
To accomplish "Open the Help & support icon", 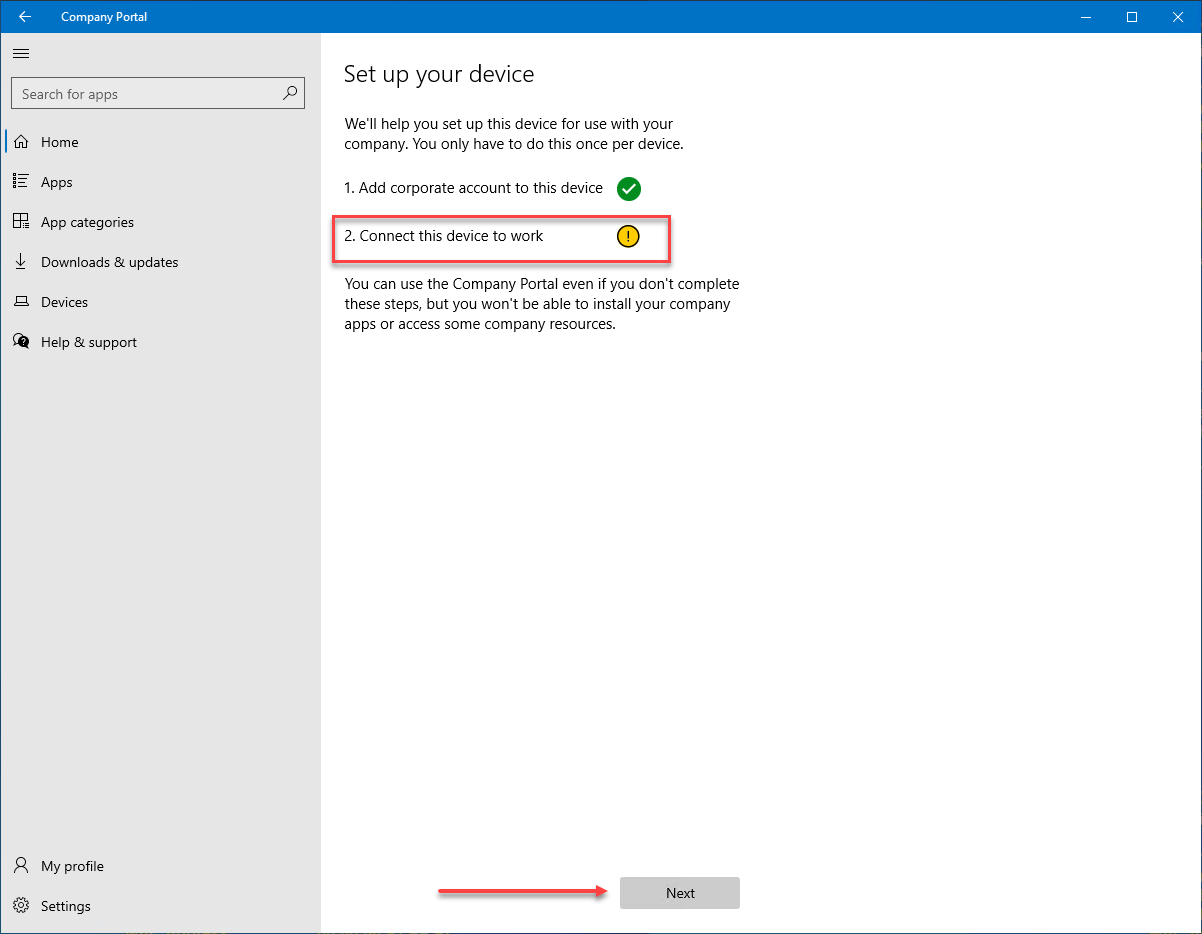I will pos(21,341).
